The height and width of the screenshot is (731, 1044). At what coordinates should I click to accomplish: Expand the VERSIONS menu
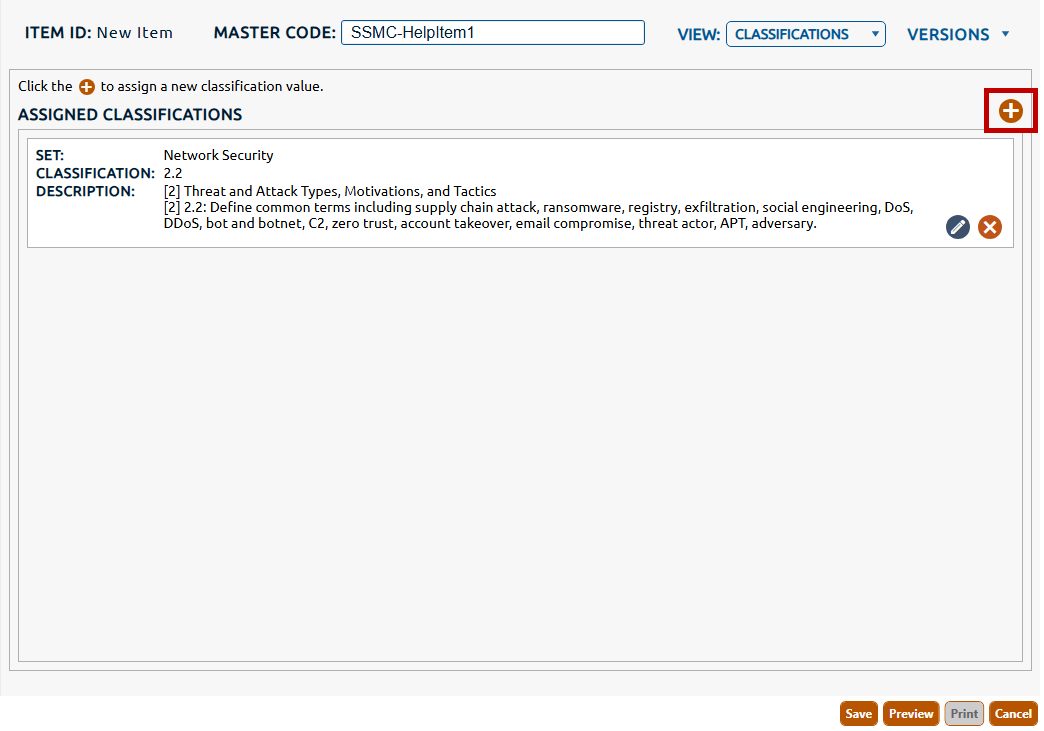[x=958, y=34]
